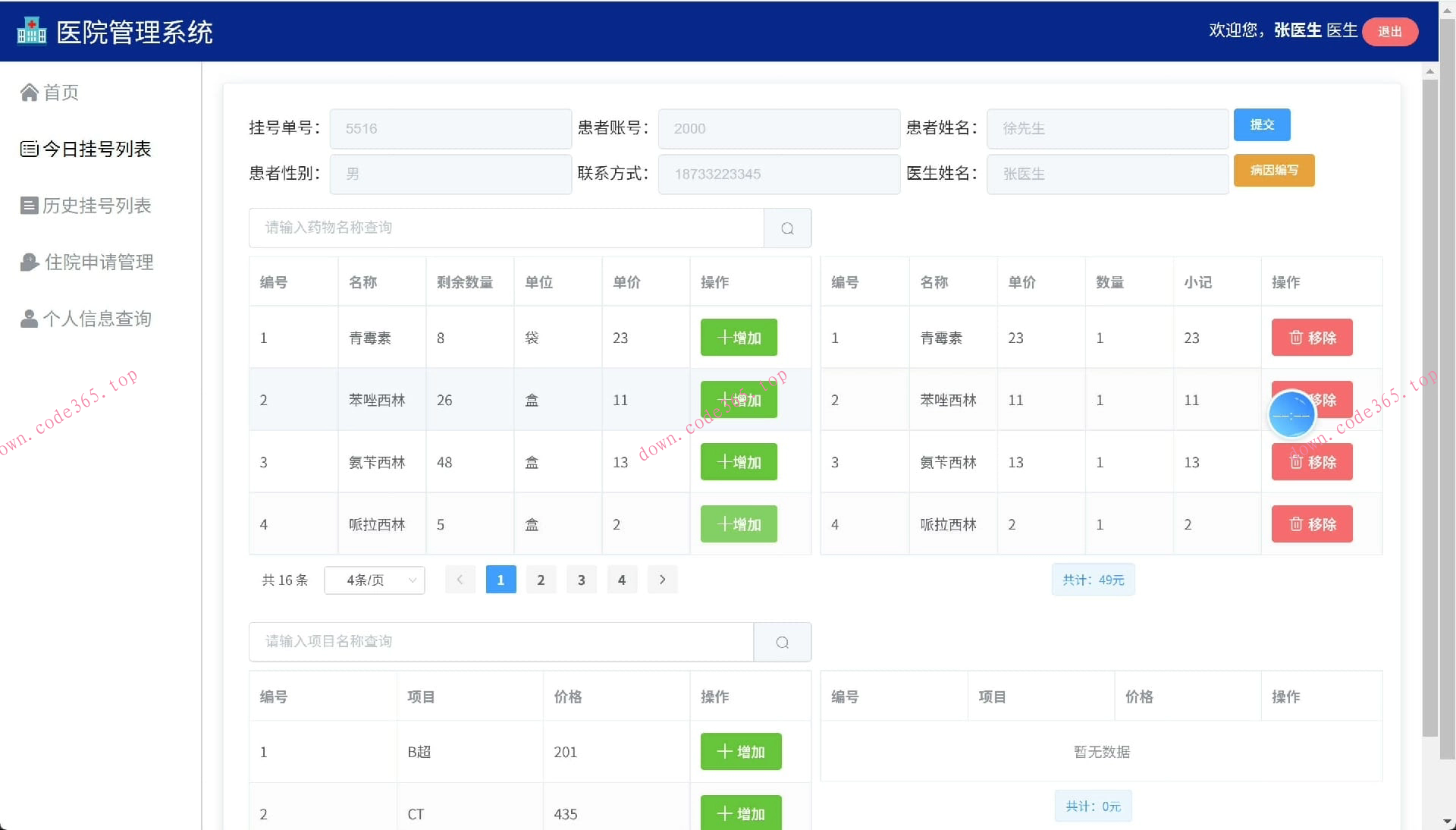The image size is (1456, 830).
Task: Click the drug search magnifier icon
Action: (786, 228)
